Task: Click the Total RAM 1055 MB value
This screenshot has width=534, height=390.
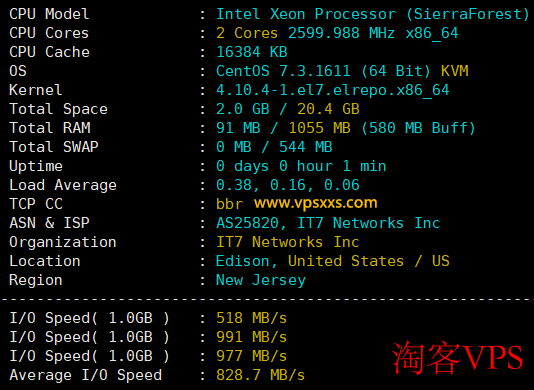Action: point(319,128)
